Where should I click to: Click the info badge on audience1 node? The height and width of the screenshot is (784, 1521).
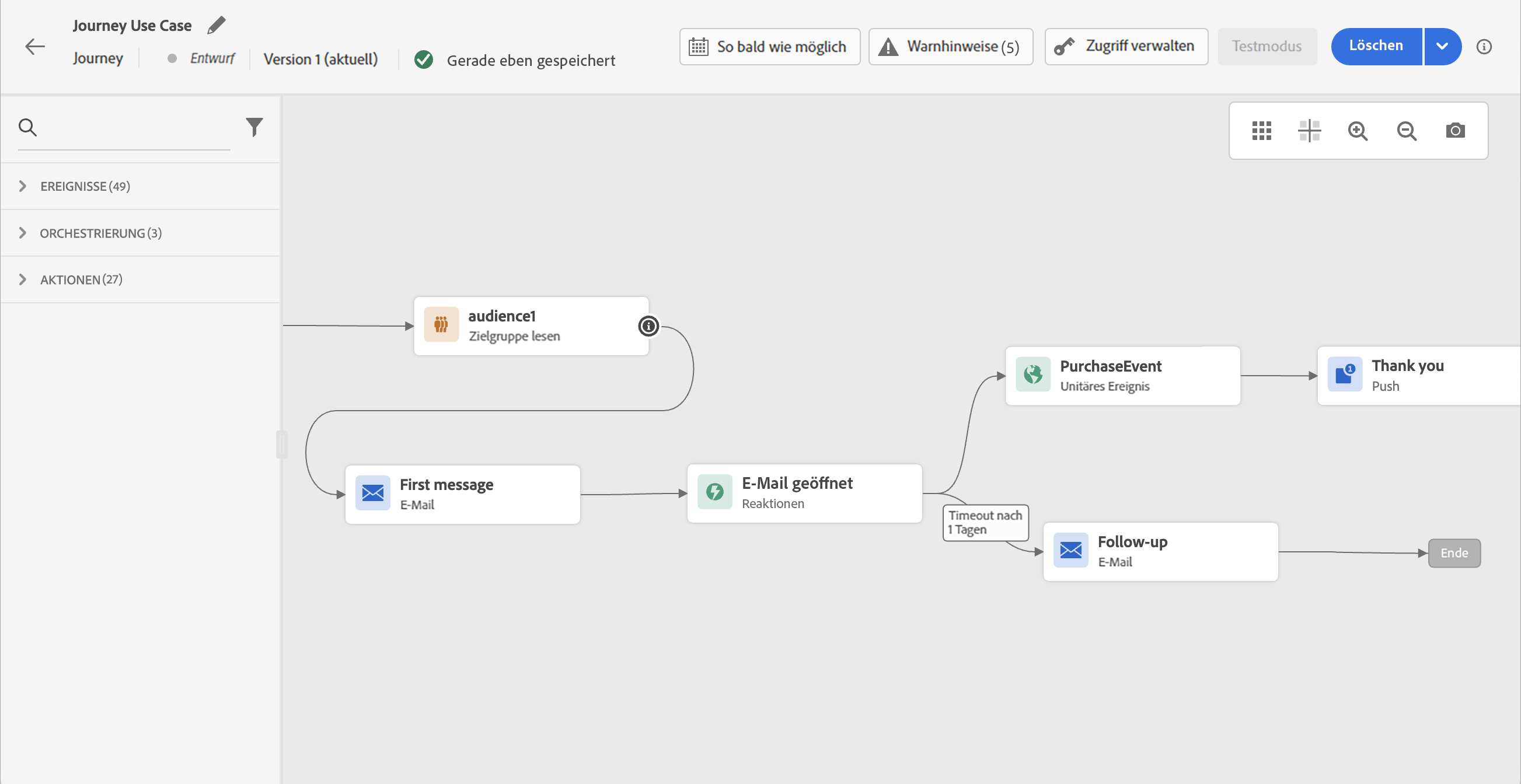pyautogui.click(x=648, y=325)
